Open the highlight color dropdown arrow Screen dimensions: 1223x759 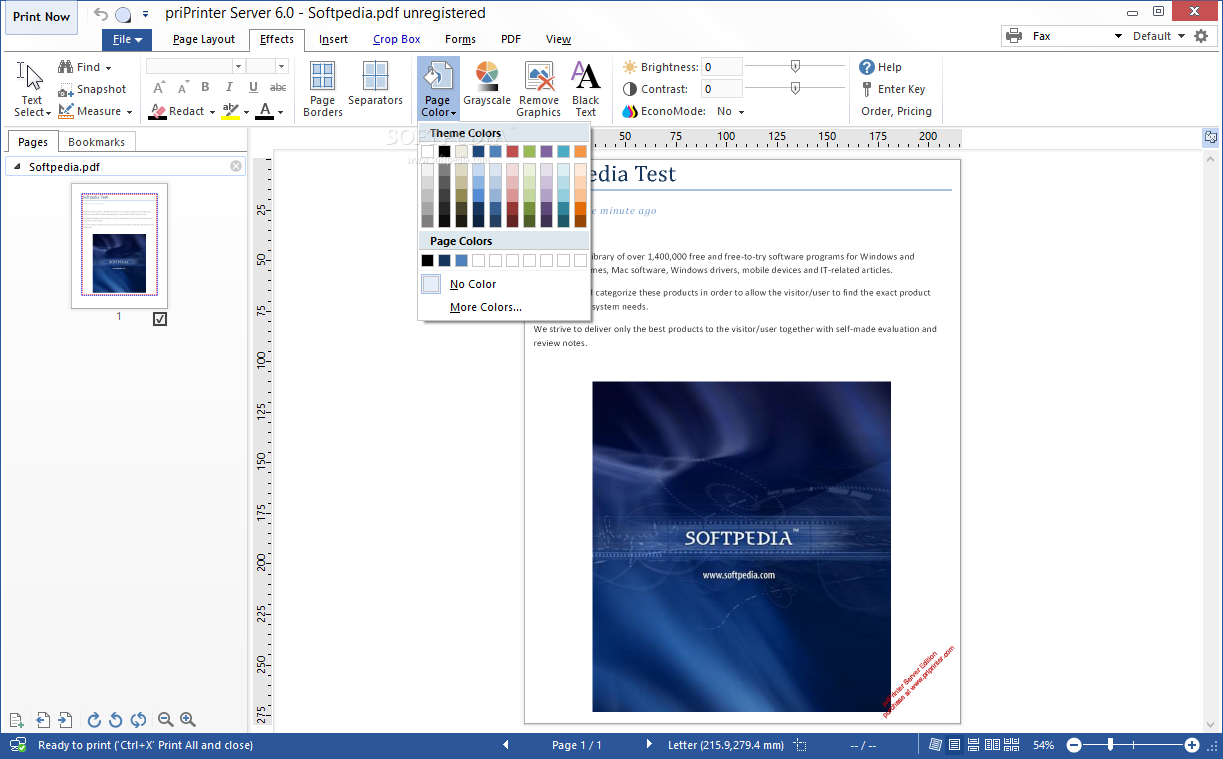coord(246,112)
